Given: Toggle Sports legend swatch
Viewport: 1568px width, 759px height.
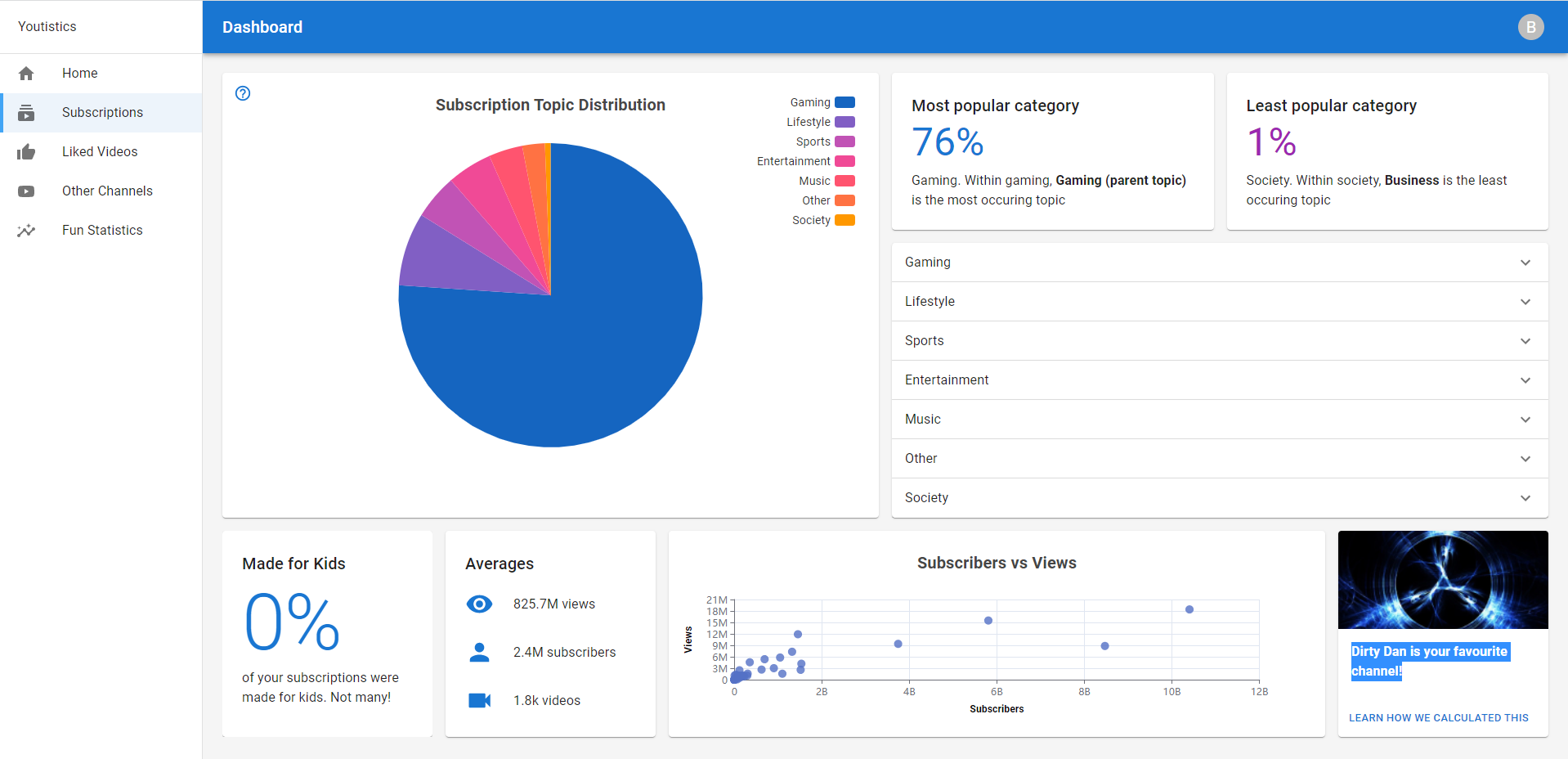Looking at the screenshot, I should tap(844, 141).
